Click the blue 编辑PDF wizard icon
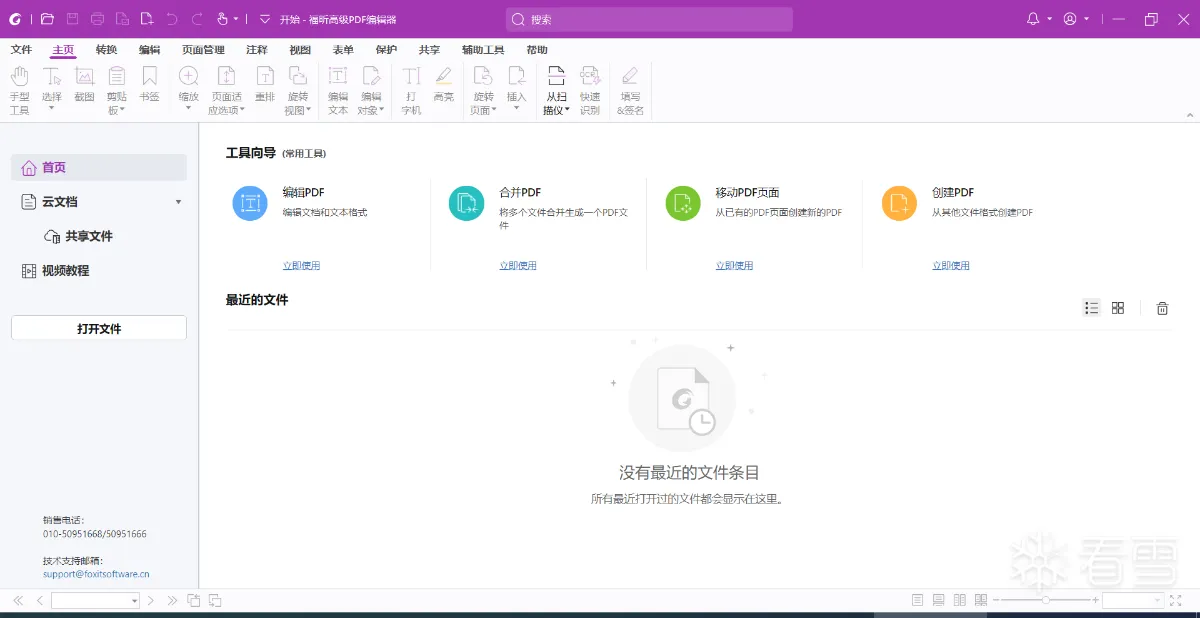 250,203
